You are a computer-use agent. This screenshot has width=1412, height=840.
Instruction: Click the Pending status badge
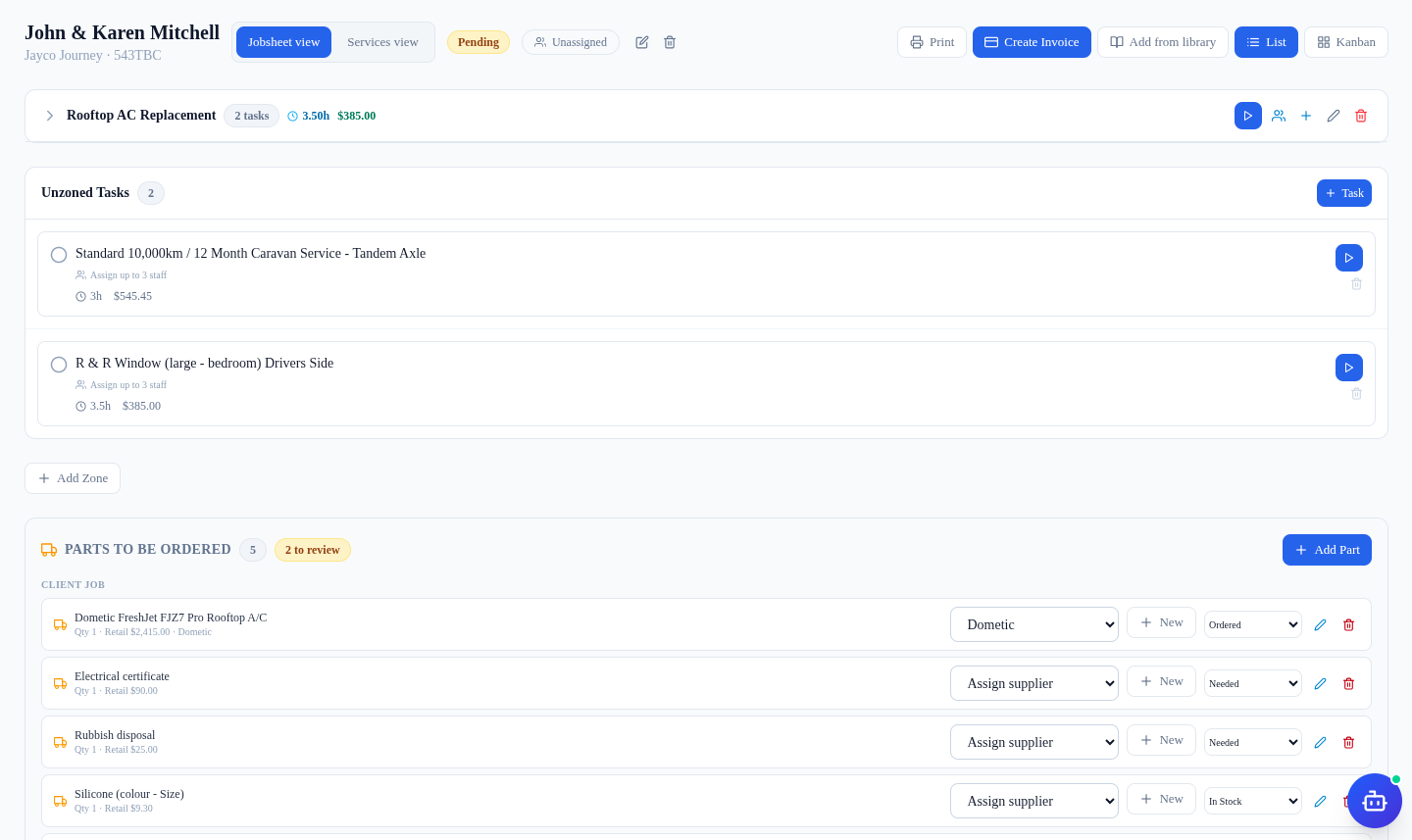(479, 42)
